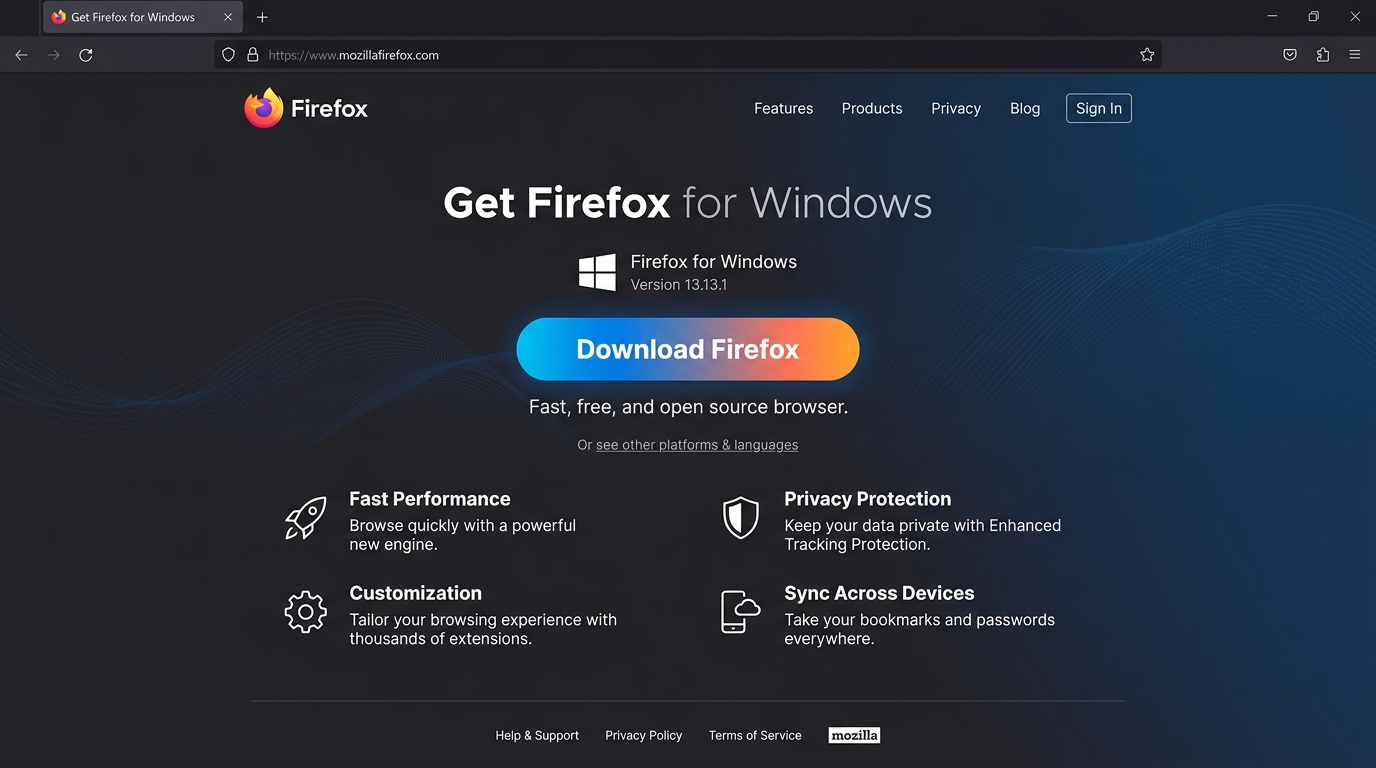Open the tracking protection shield icon
Viewport: 1376px width, 768px height.
point(228,55)
